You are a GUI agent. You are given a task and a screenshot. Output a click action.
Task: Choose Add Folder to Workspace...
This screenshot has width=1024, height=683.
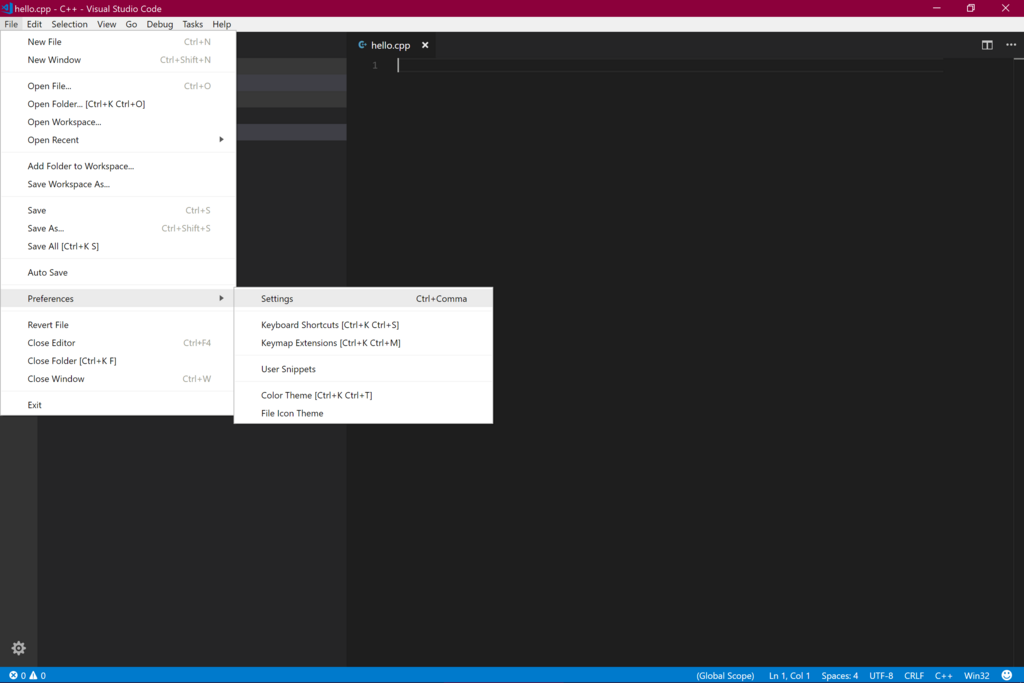pos(118,166)
